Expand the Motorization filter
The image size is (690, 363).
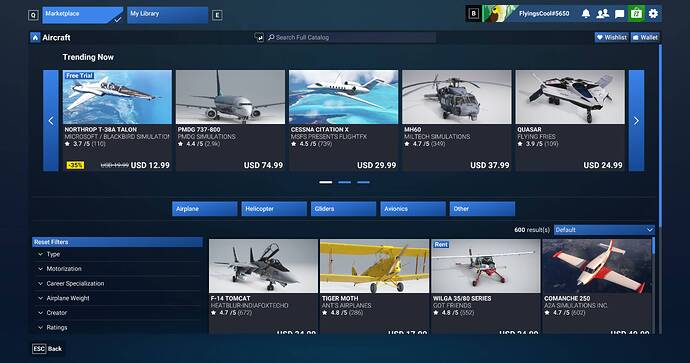coord(117,269)
